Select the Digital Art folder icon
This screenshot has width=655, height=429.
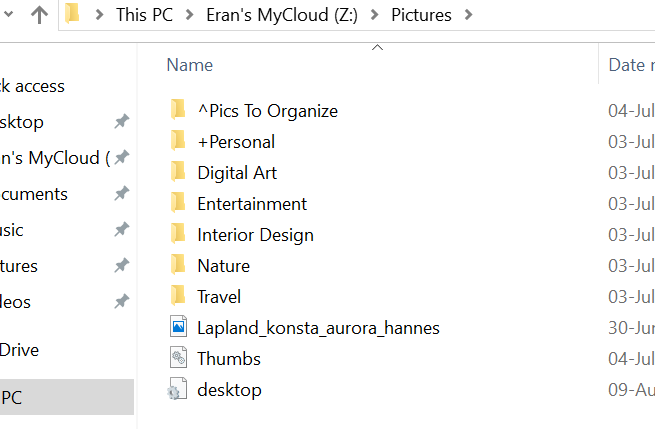[178, 171]
